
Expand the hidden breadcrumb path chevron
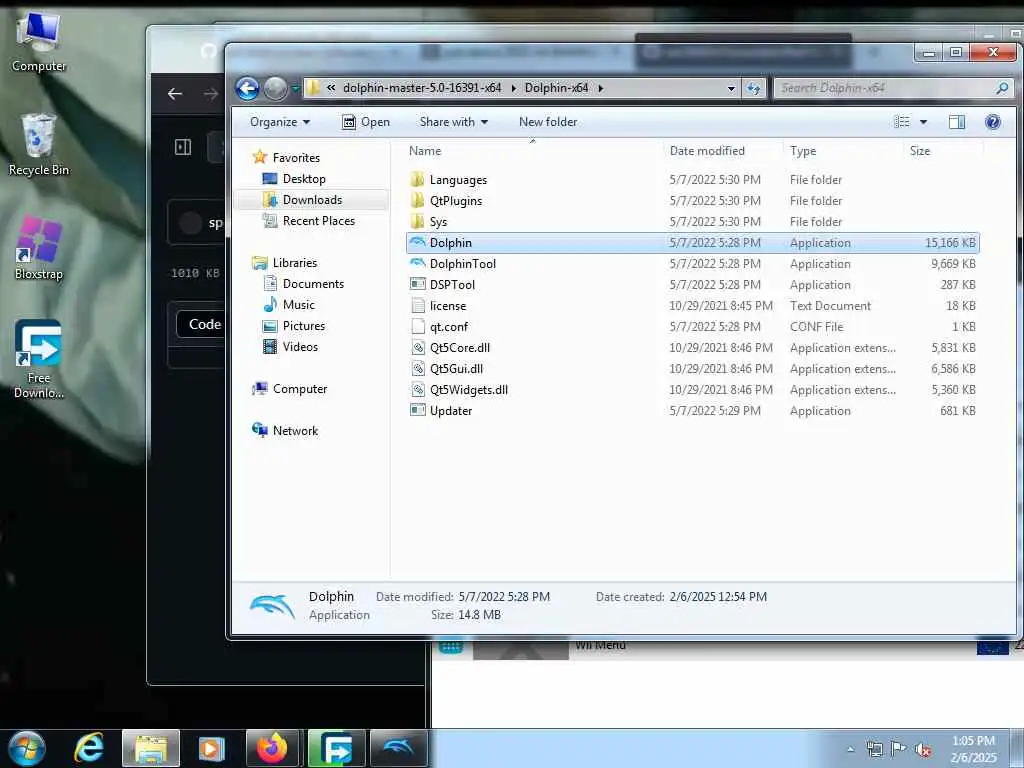tap(331, 88)
